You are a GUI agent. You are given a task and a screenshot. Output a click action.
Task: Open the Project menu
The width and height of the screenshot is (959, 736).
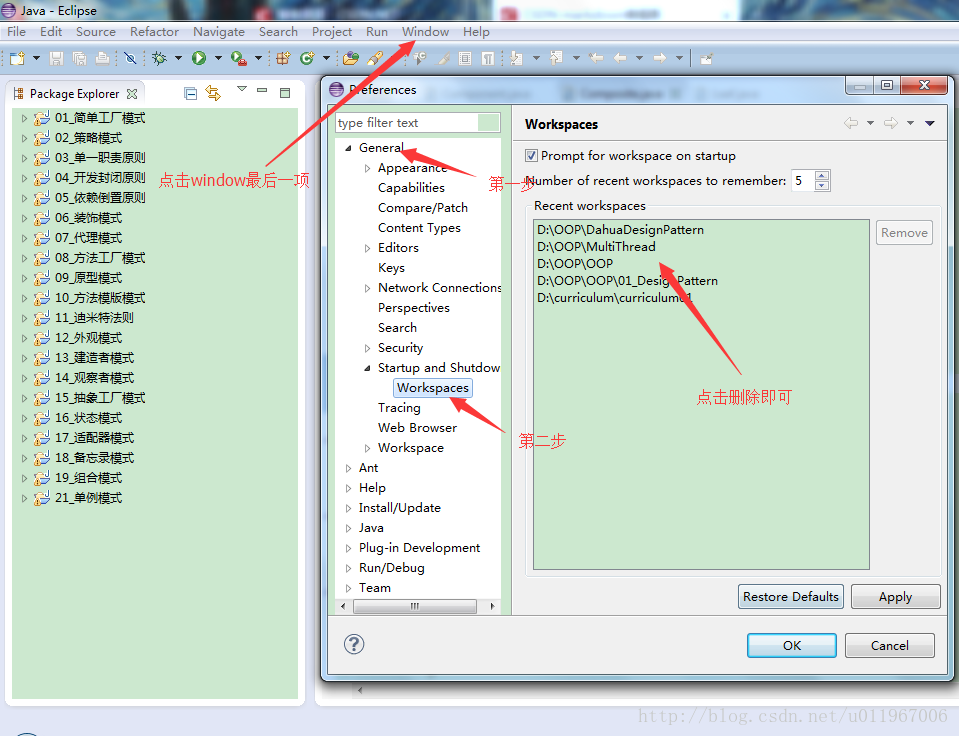click(331, 32)
